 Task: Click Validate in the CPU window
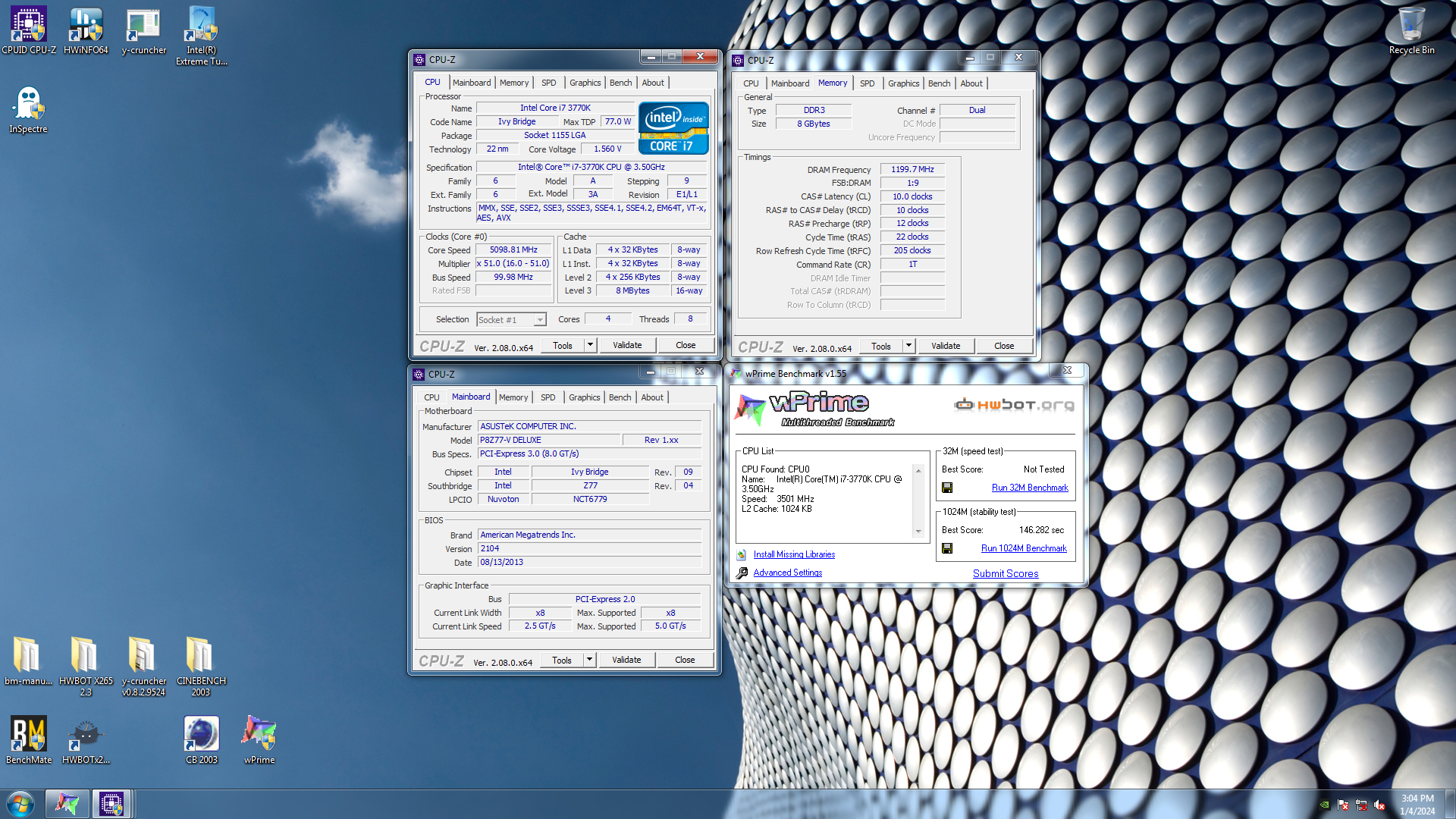627,345
